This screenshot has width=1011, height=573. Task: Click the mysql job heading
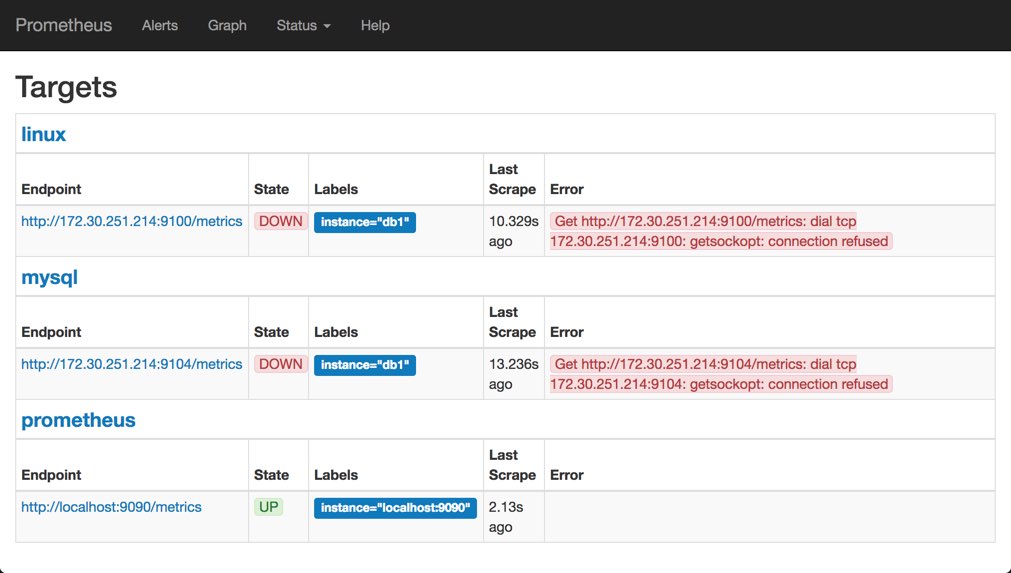pyautogui.click(x=49, y=277)
